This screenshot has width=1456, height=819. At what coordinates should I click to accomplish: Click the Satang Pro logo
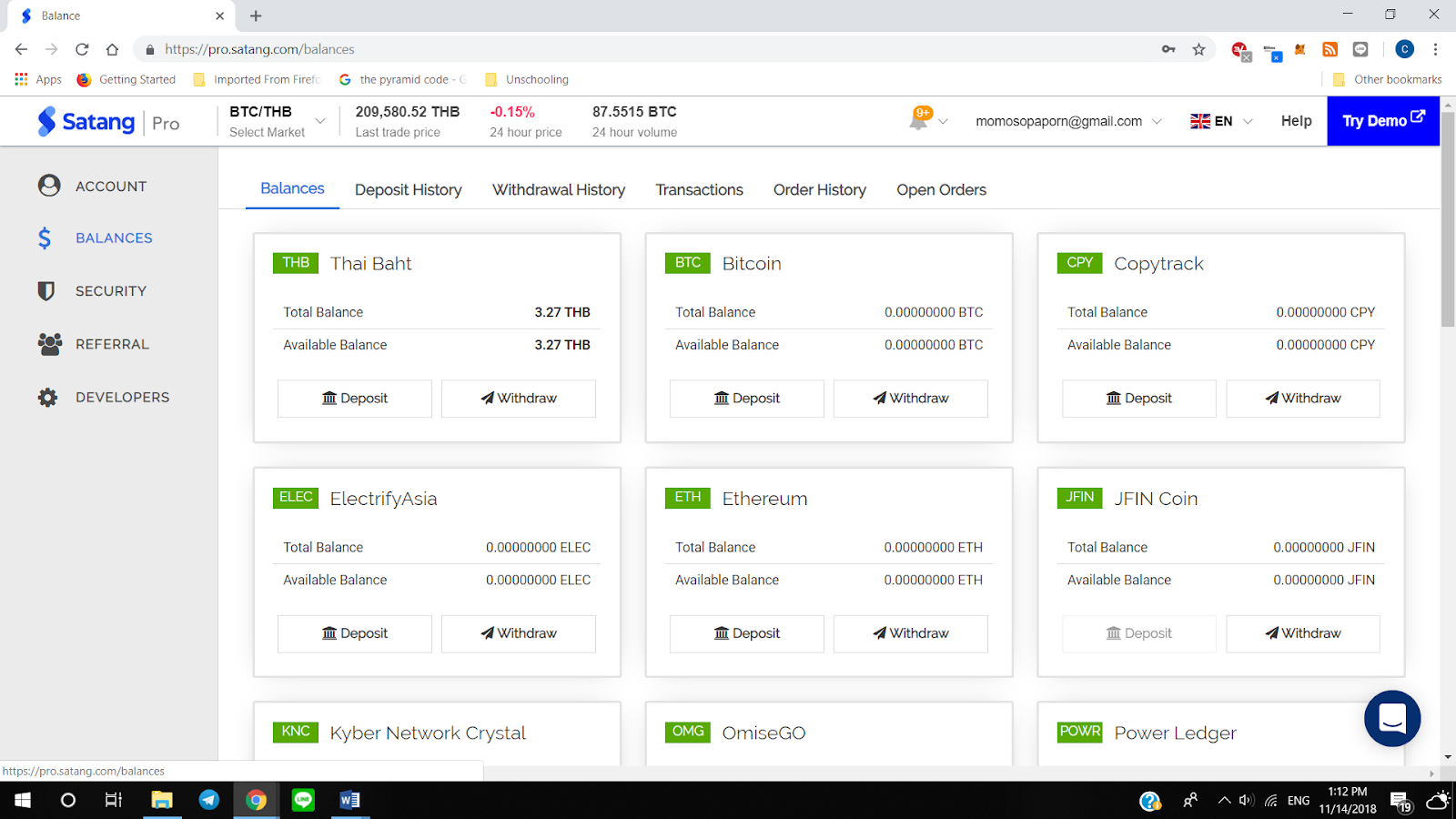point(109,122)
